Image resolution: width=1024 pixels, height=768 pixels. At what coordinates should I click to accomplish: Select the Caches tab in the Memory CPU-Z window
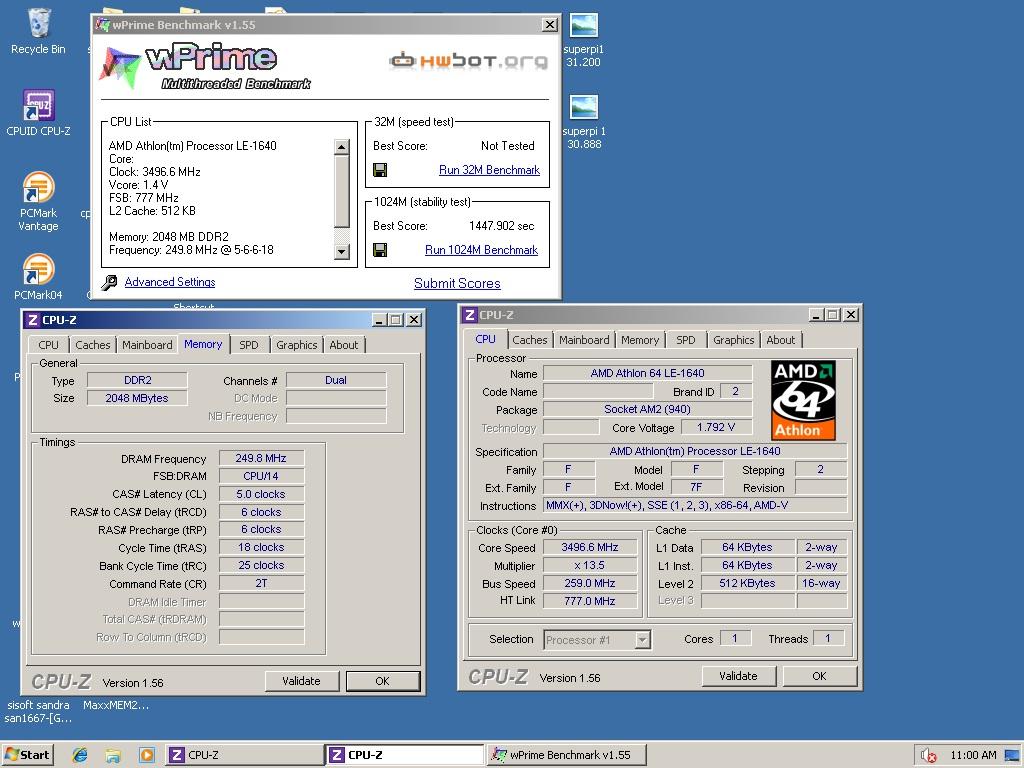click(93, 345)
